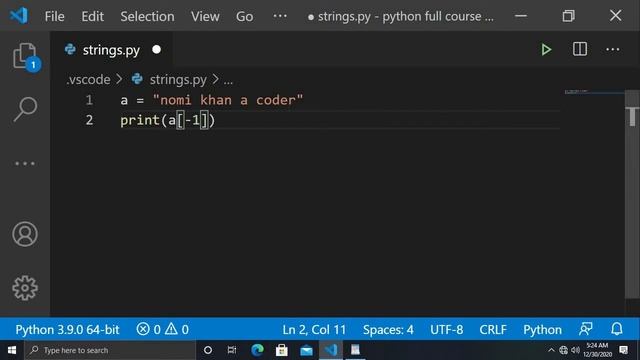The height and width of the screenshot is (360, 640).
Task: Expand the breadcrumb symbol ellipsis
Action: [228, 80]
